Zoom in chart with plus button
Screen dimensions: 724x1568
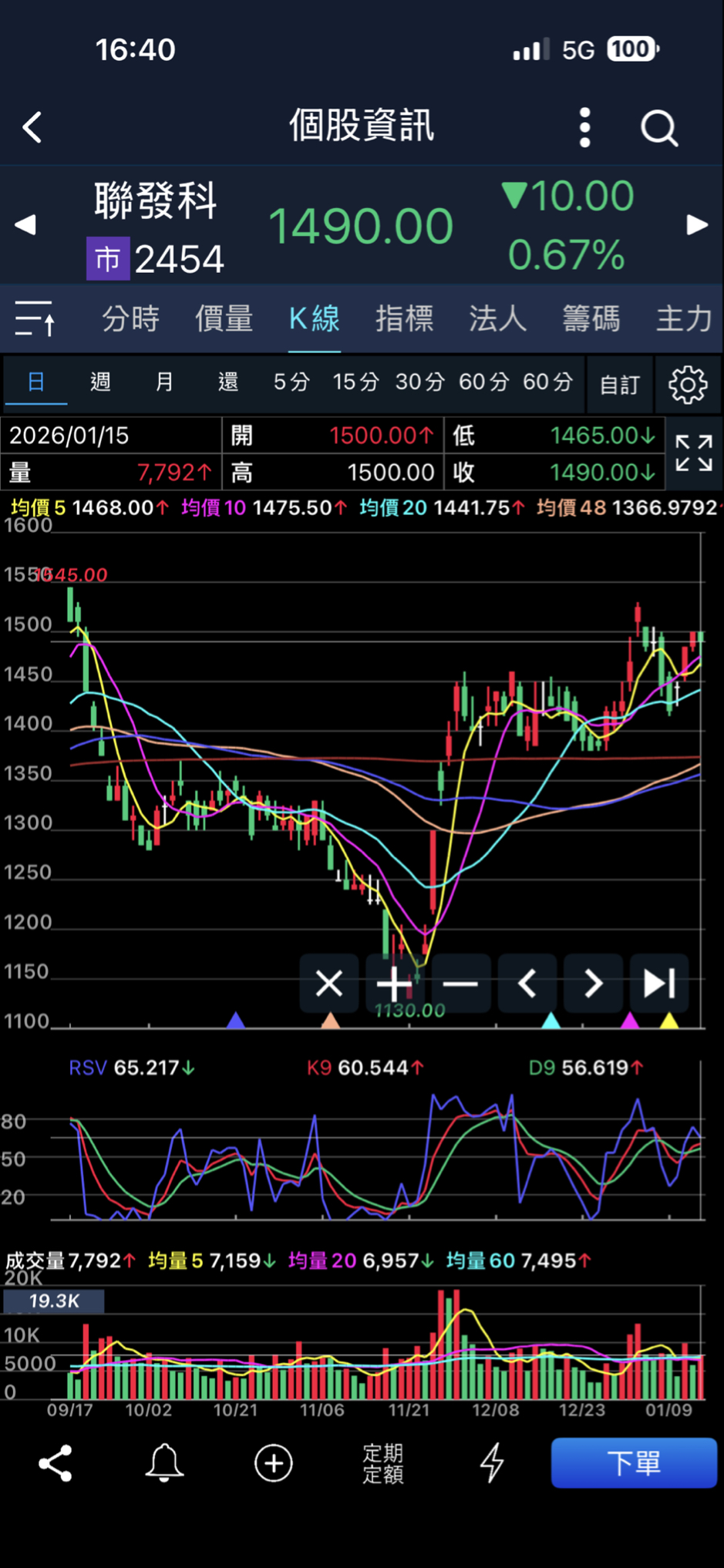(x=394, y=984)
